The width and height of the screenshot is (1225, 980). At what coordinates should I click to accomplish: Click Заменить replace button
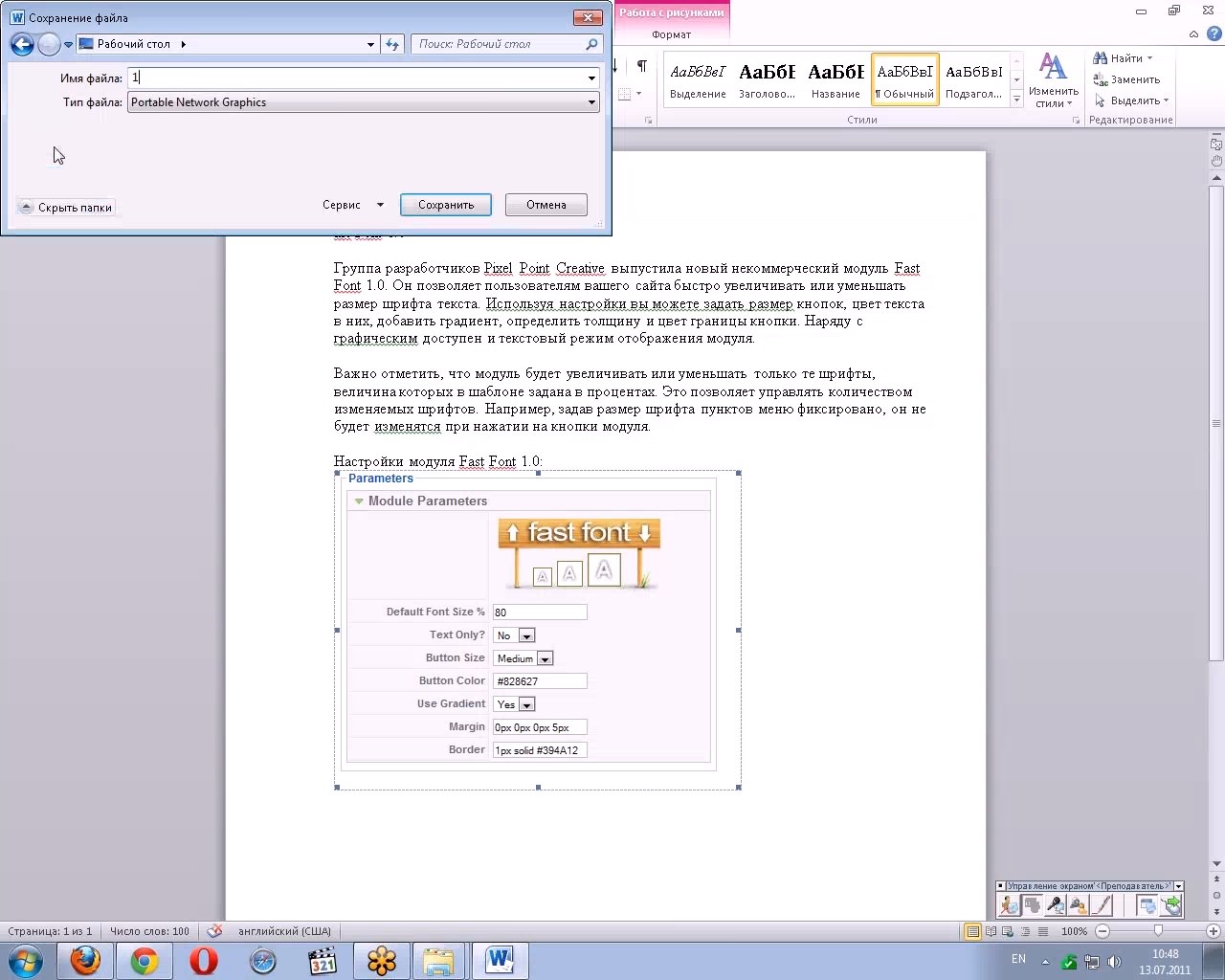pyautogui.click(x=1126, y=79)
